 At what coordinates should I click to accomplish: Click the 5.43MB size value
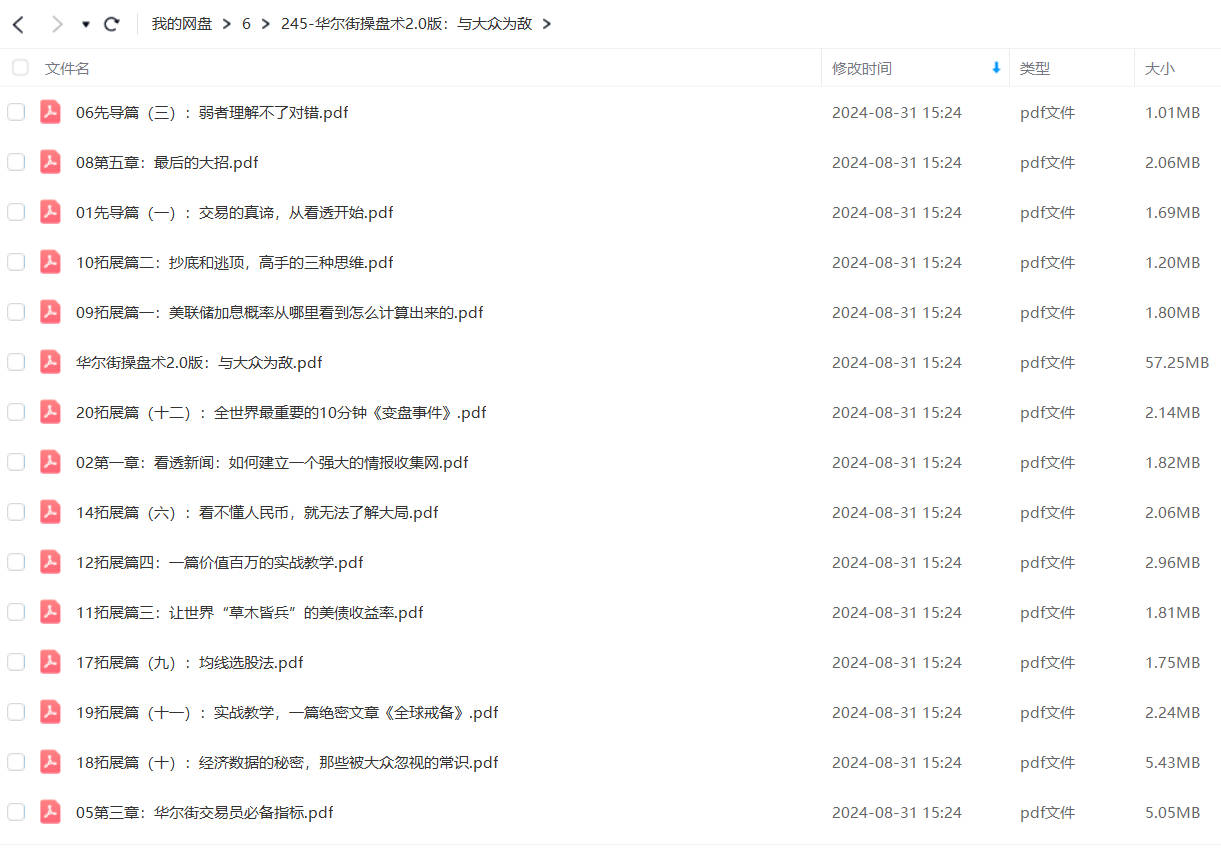pos(1172,762)
